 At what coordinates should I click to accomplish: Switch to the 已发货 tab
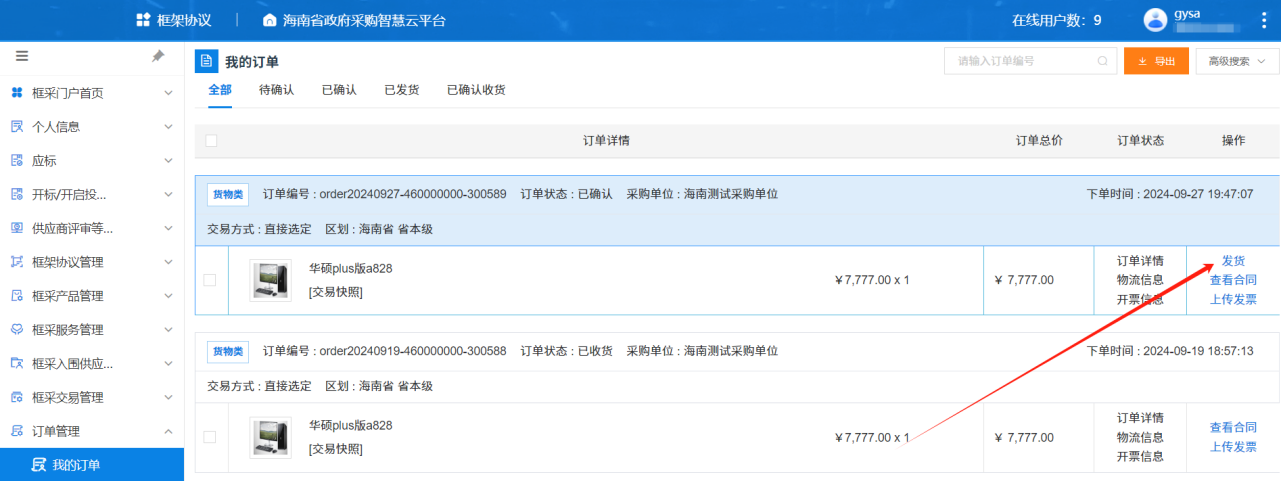pos(402,90)
